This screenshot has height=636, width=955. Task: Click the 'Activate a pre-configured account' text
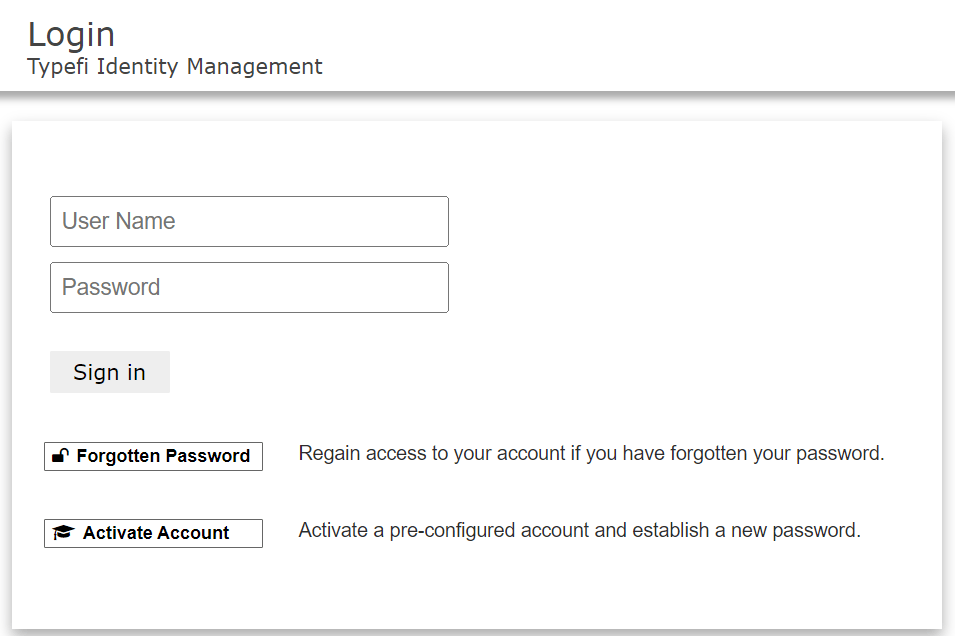click(x=580, y=530)
